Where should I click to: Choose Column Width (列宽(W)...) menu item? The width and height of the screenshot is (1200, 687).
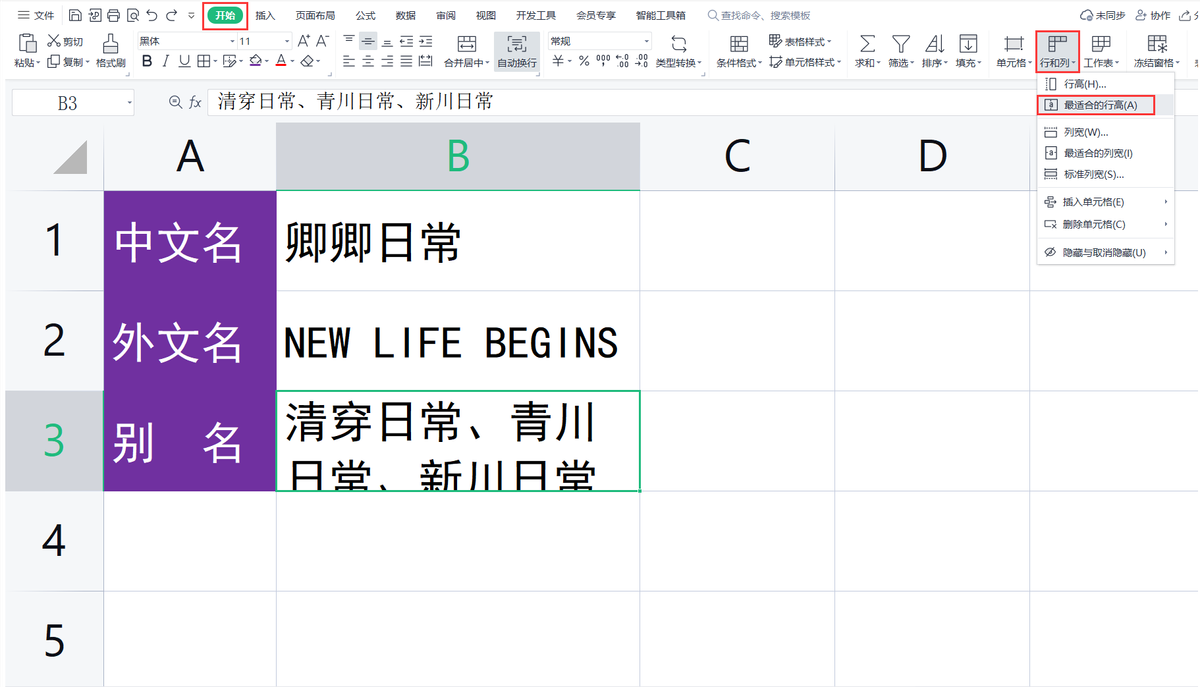click(1105, 132)
